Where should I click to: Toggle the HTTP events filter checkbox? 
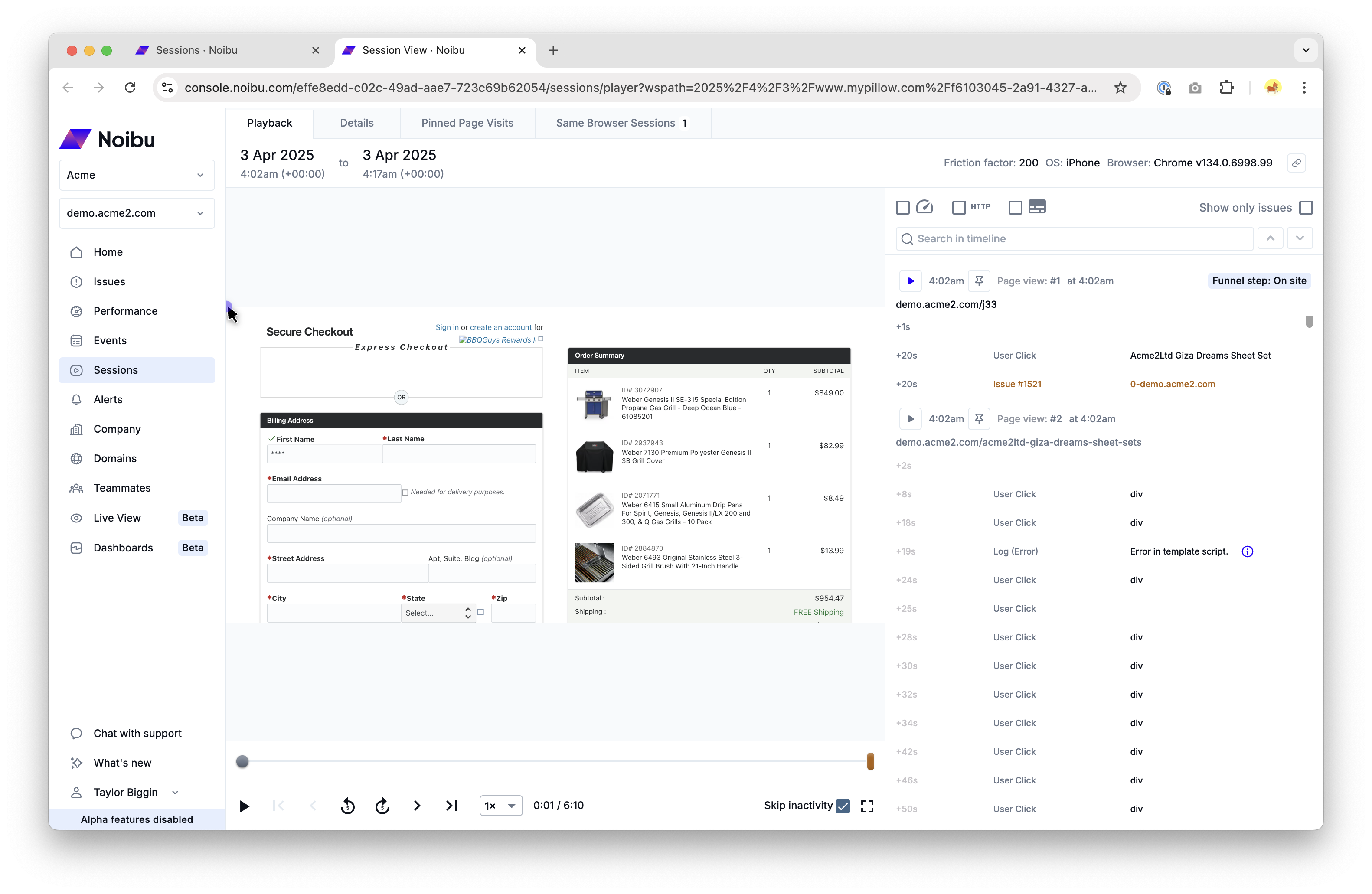(x=958, y=208)
